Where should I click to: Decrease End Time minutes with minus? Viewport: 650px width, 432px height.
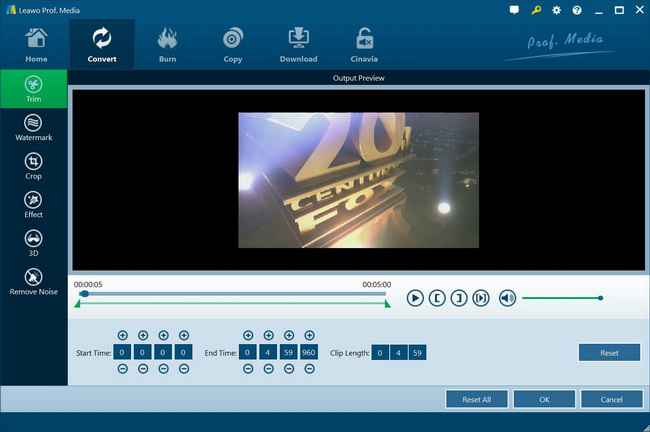(x=269, y=369)
